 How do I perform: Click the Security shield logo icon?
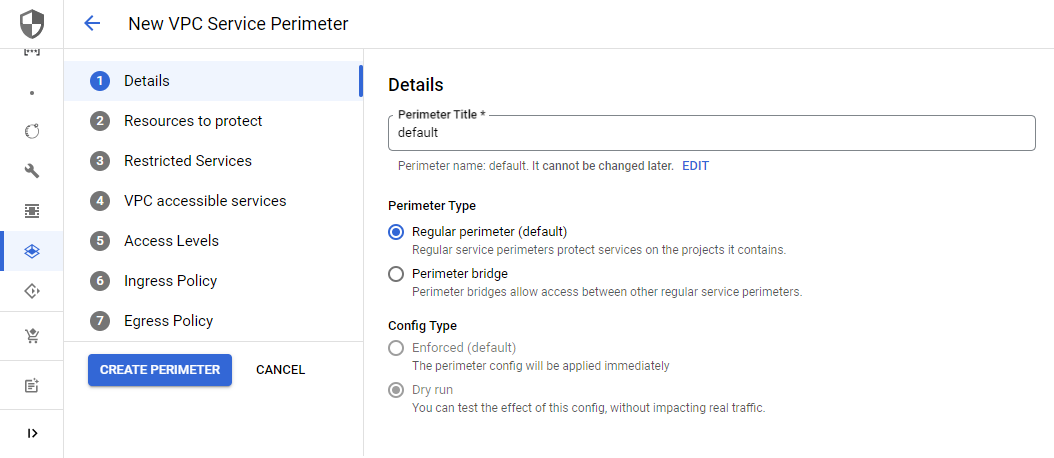(32, 24)
